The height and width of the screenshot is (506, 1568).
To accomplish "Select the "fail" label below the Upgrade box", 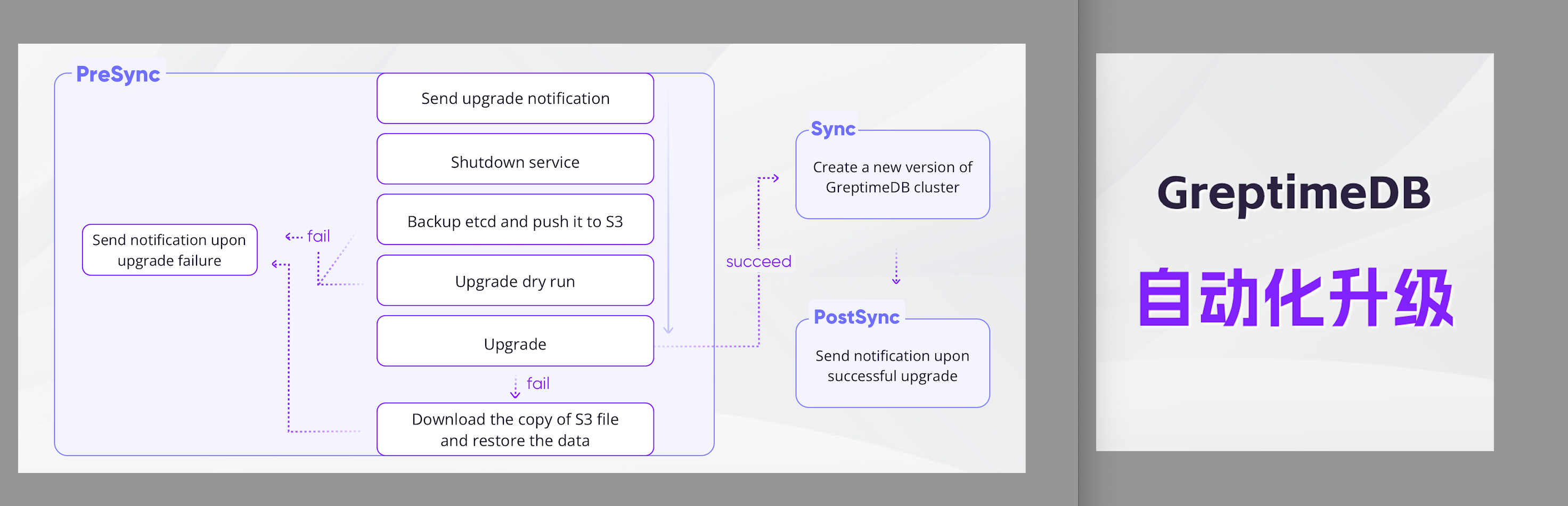I will point(538,383).
